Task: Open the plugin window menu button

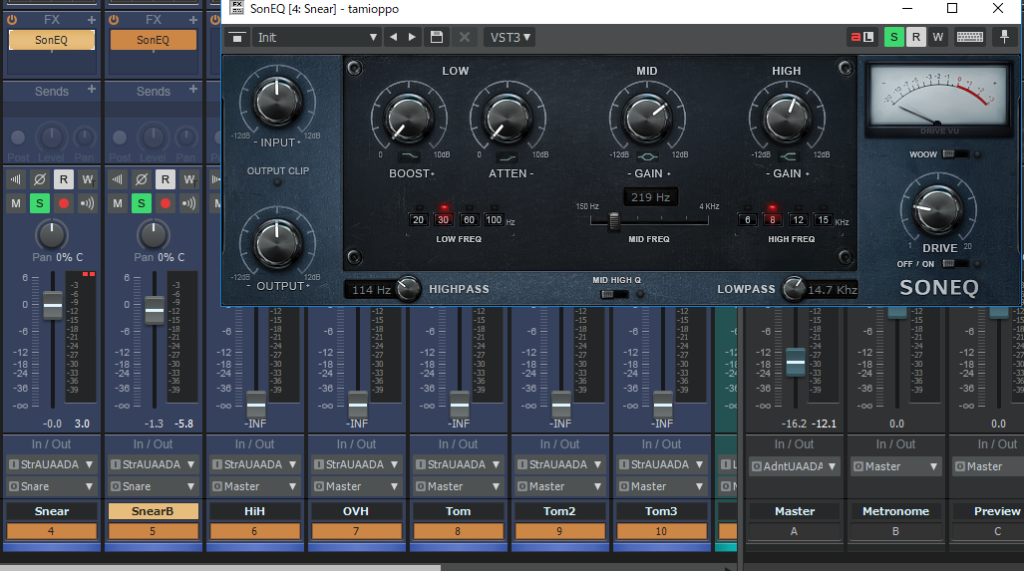Action: [236, 37]
